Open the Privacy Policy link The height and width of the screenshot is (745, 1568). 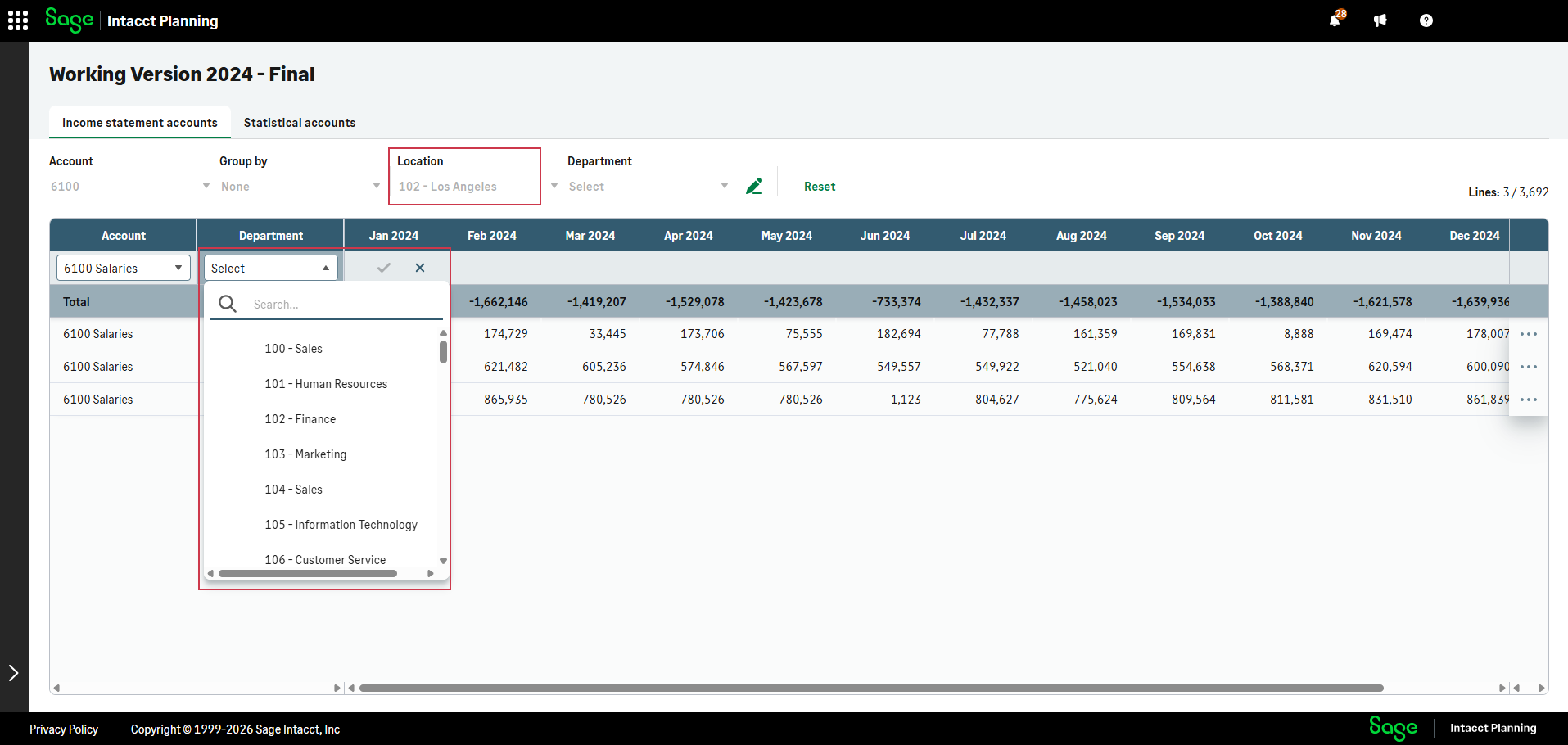(x=64, y=729)
